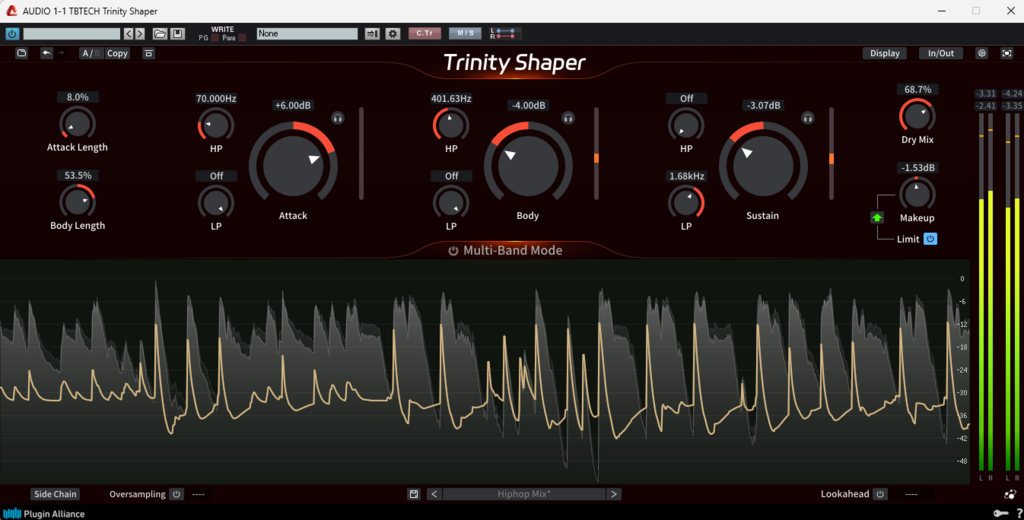Click the empty preset name field in host toolbar

71,33
